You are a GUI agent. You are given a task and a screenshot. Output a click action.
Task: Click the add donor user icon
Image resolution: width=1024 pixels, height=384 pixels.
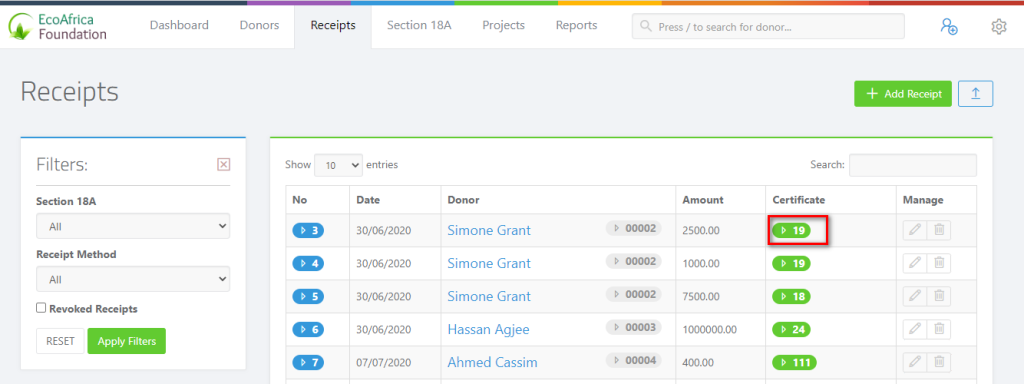point(948,26)
